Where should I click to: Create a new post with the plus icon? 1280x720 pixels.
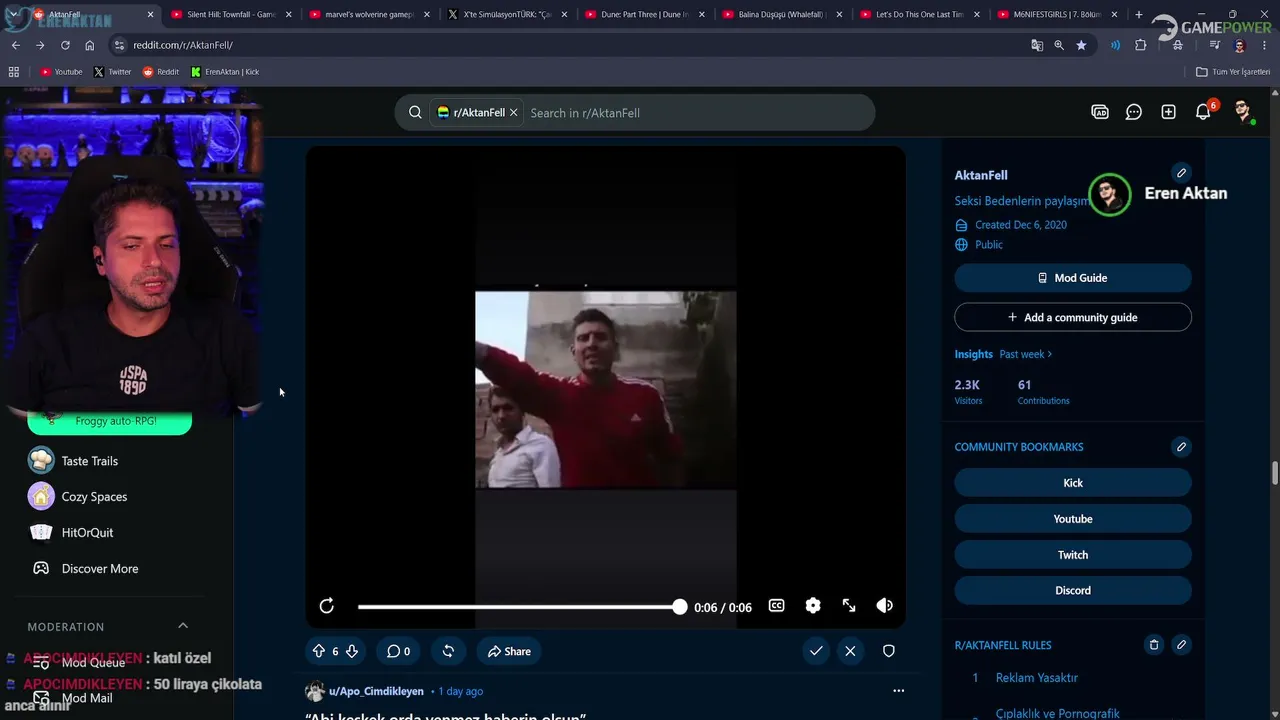click(x=1168, y=112)
